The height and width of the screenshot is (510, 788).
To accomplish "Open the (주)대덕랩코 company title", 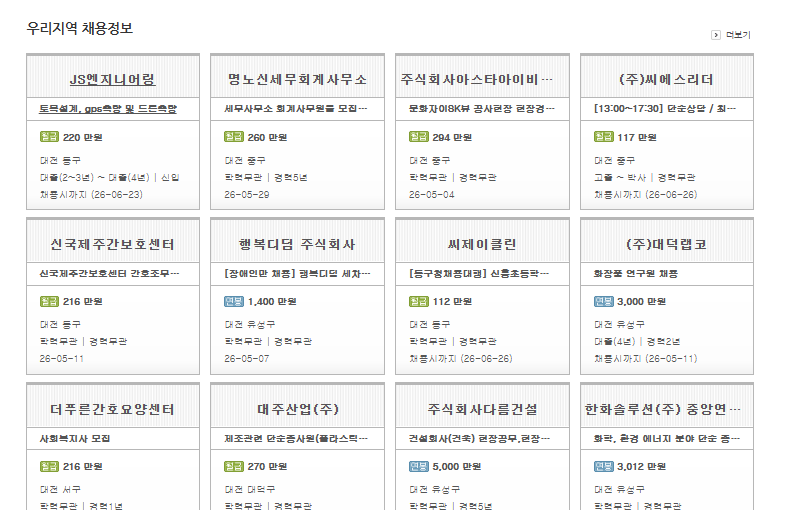I will 666,244.
